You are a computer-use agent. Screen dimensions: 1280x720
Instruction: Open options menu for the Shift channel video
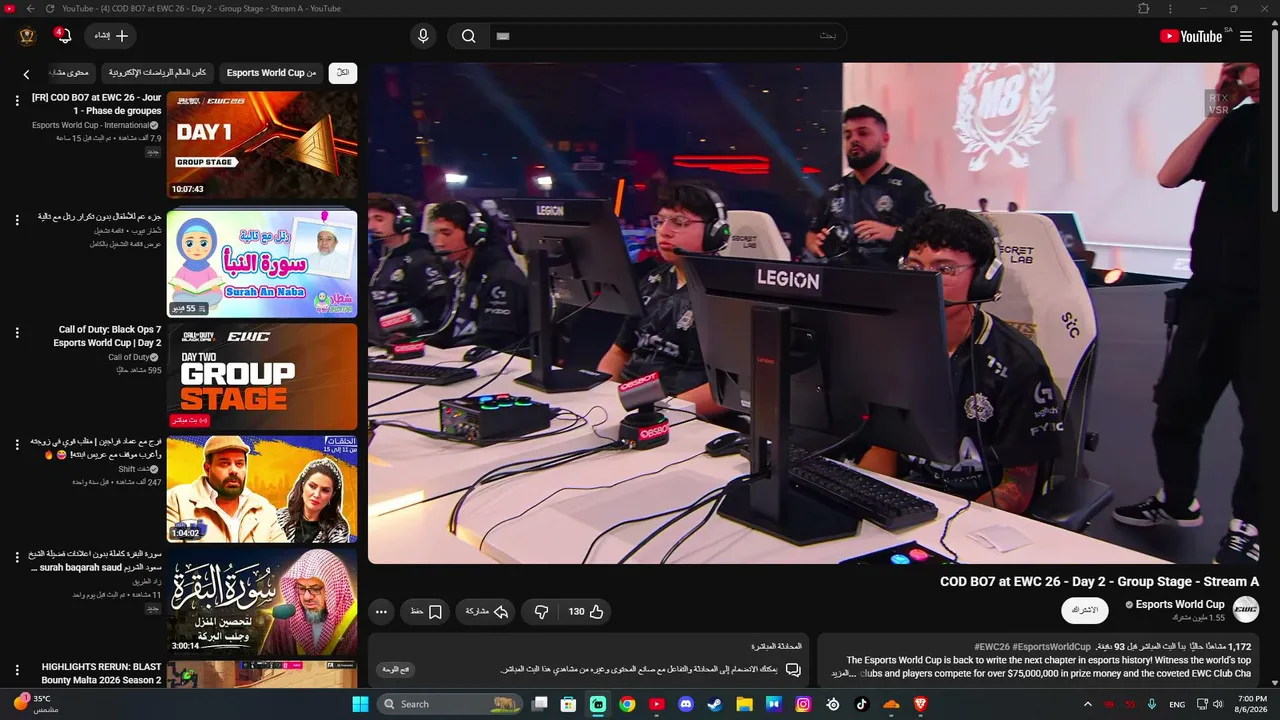point(17,445)
